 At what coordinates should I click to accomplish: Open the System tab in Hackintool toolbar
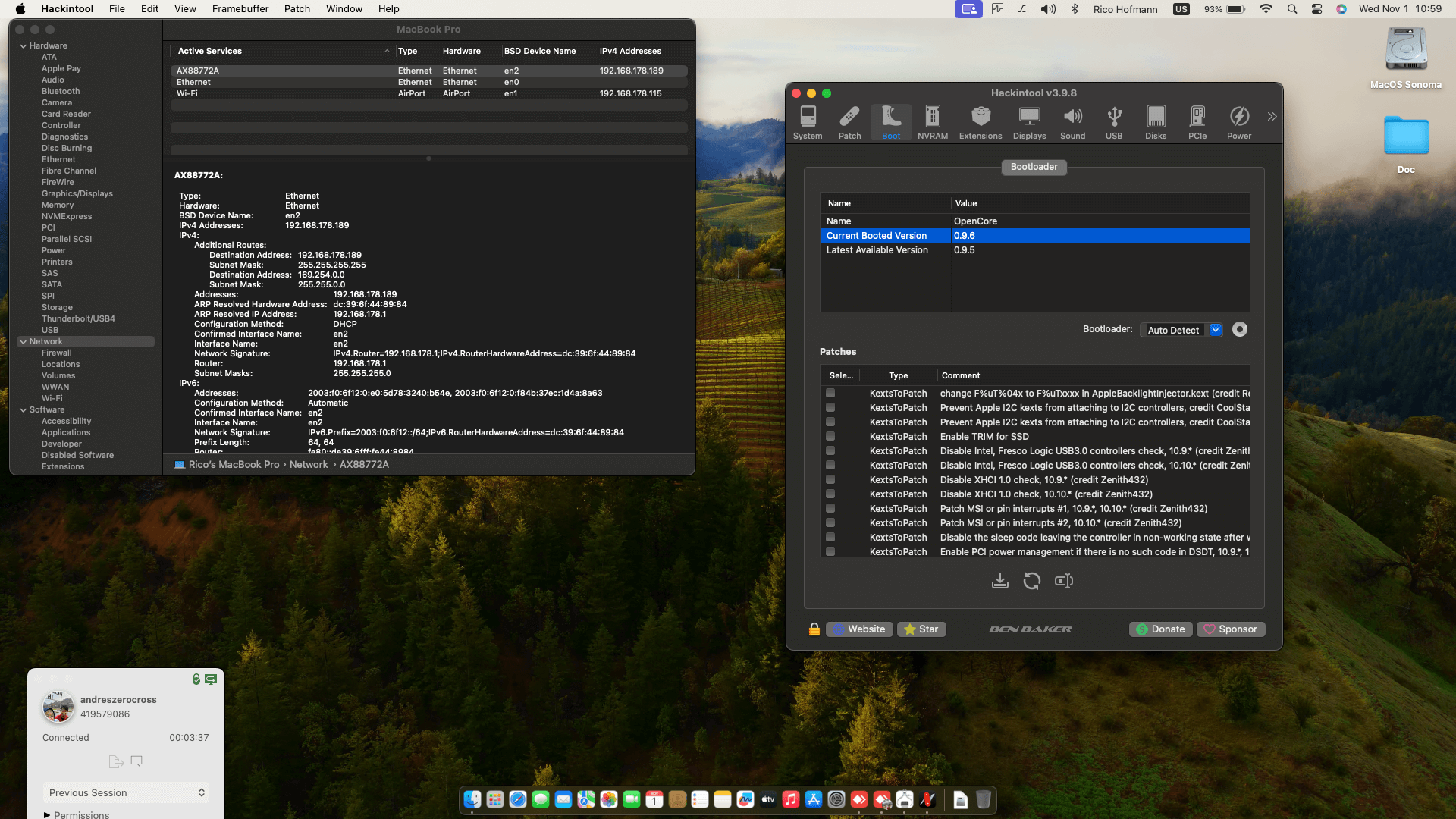808,122
